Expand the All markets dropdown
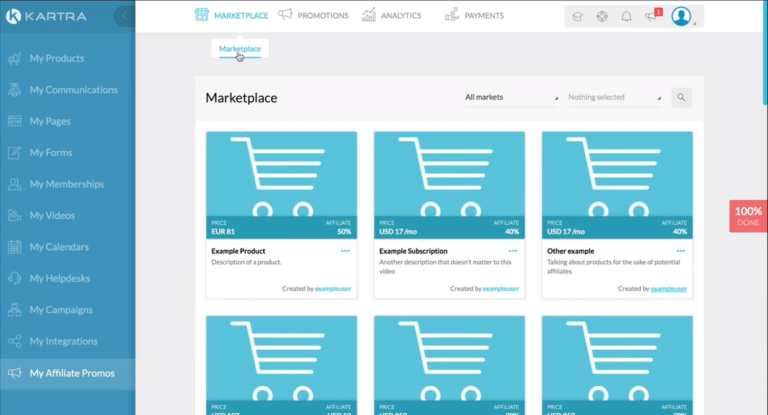Image resolution: width=768 pixels, height=415 pixels. point(510,97)
